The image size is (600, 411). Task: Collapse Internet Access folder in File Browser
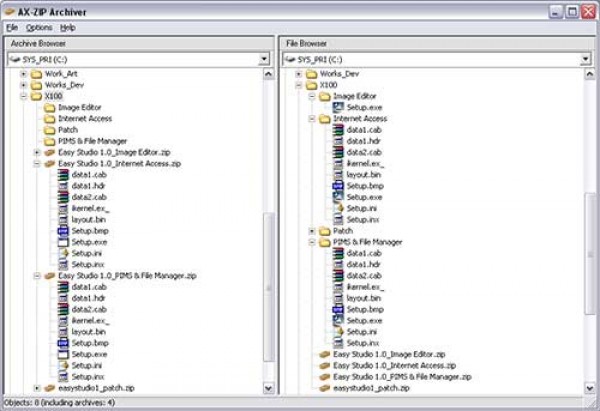click(x=312, y=119)
